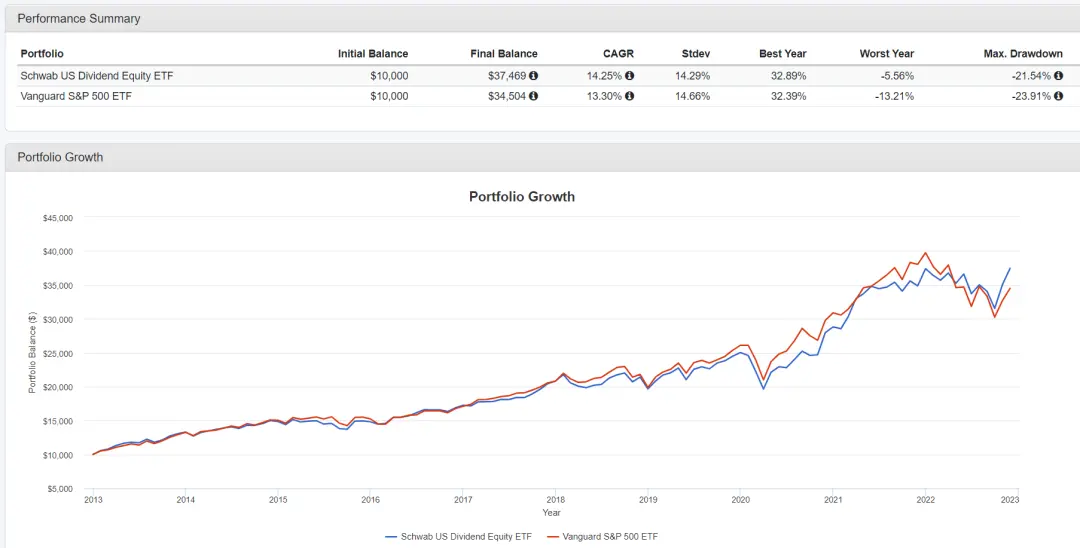Viewport: 1080px width, 548px height.
Task: Click info icon beside $37,469 final balance
Action: [x=533, y=76]
